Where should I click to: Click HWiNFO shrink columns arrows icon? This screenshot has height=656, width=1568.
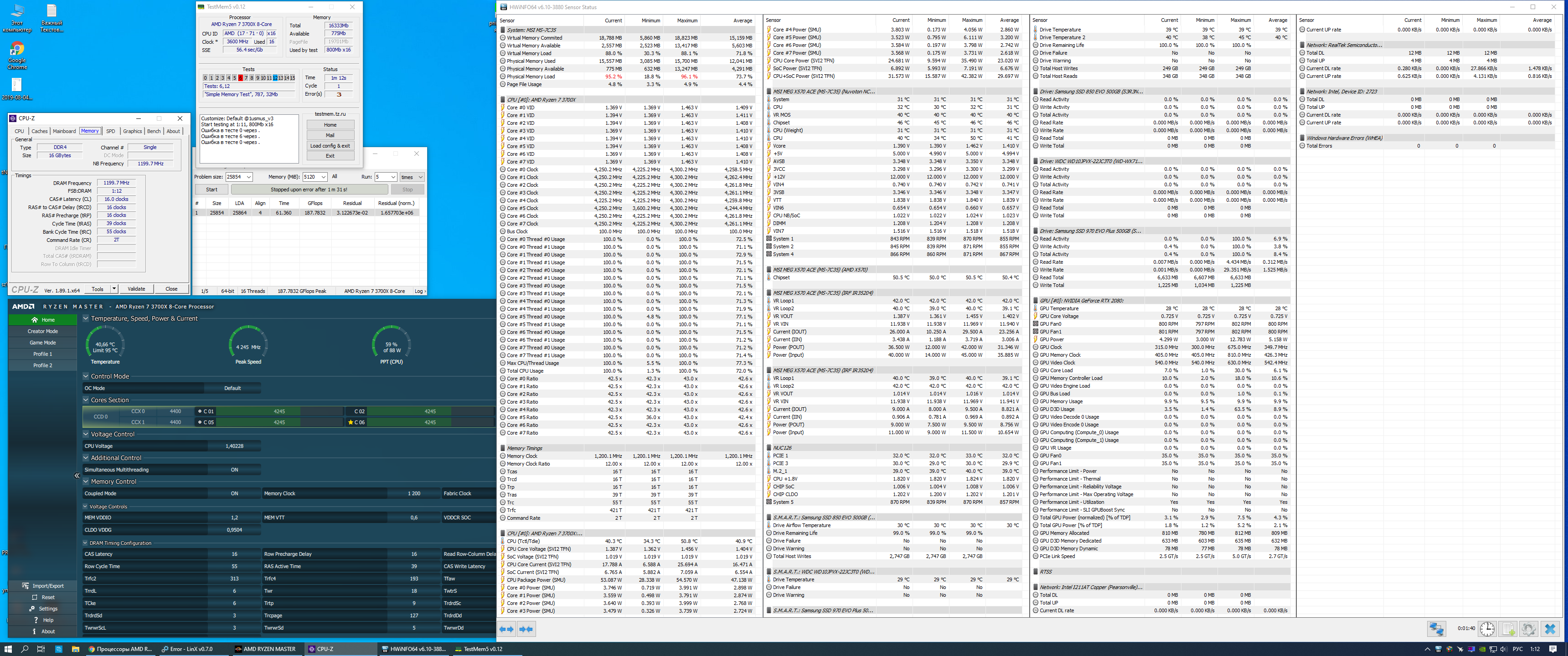[x=526, y=629]
